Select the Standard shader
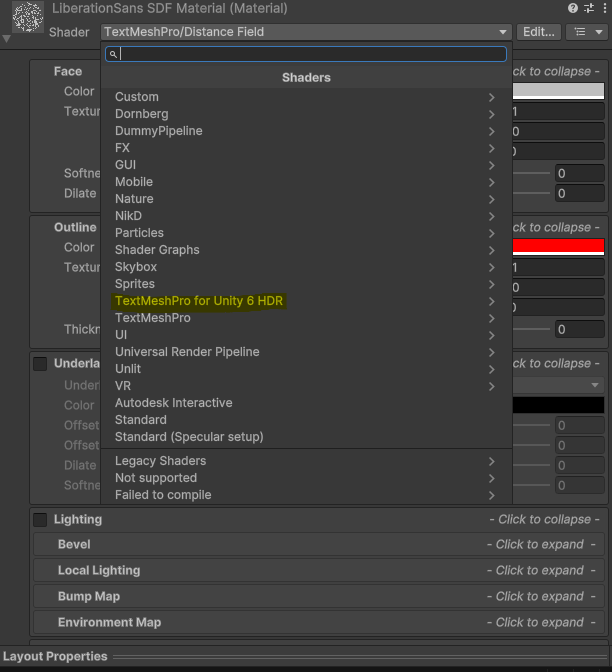This screenshot has width=612, height=672. click(306, 420)
